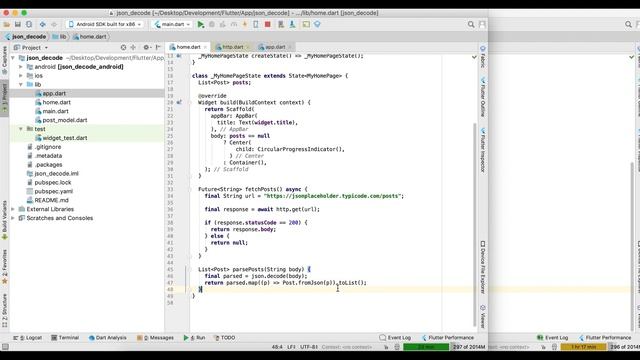Open Event Log in the front window
The width and height of the screenshot is (640, 360).
395,338
